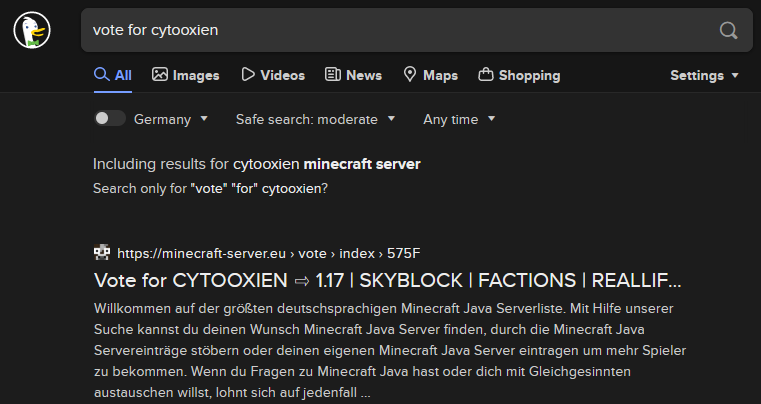Search only for "vote" "for" cytooxien link
Screen dimensions: 761x404
point(211,188)
